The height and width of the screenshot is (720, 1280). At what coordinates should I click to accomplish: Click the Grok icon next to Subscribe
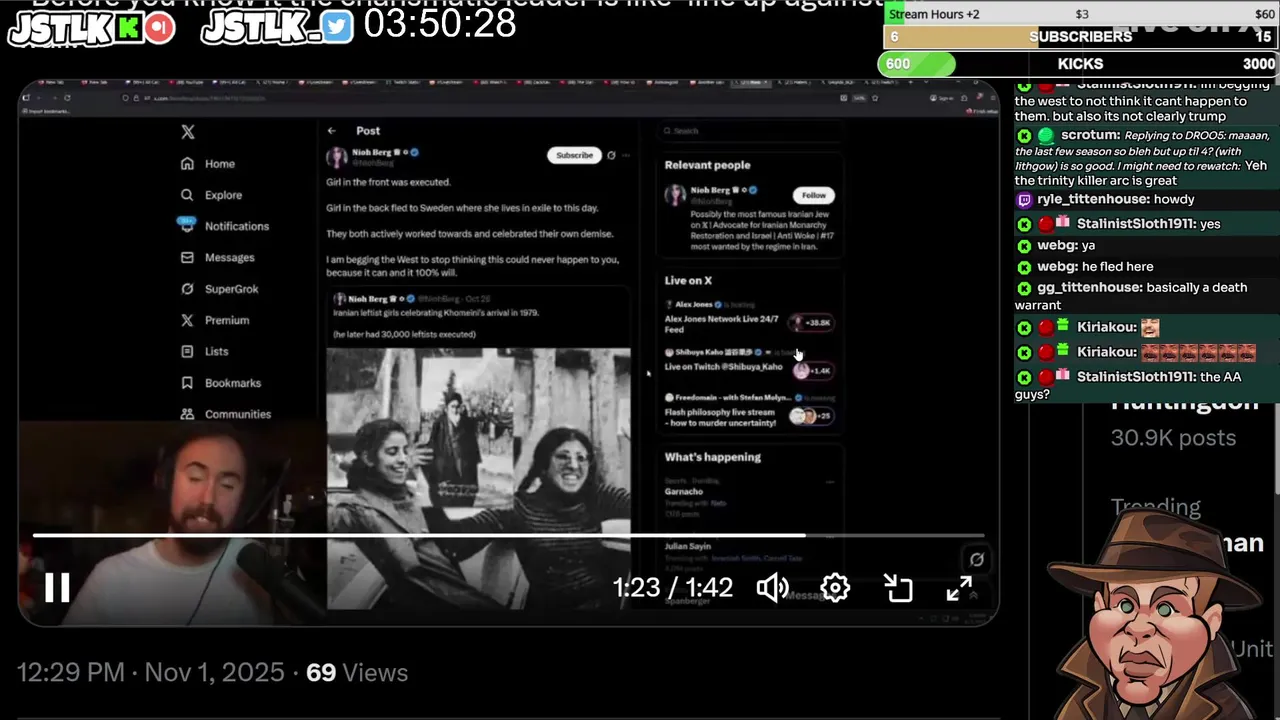click(x=611, y=155)
